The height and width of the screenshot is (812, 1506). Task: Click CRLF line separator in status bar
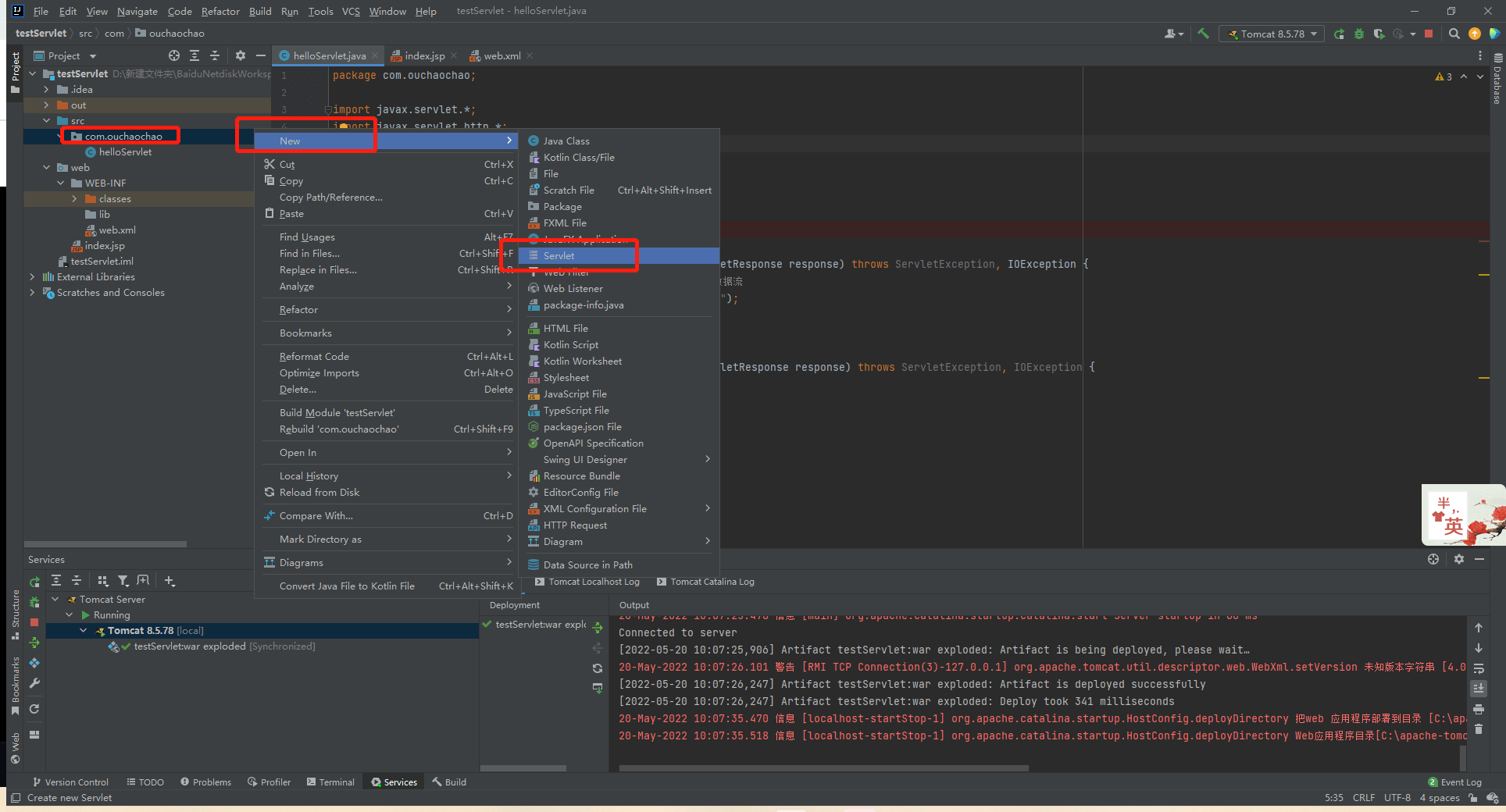point(1363,797)
